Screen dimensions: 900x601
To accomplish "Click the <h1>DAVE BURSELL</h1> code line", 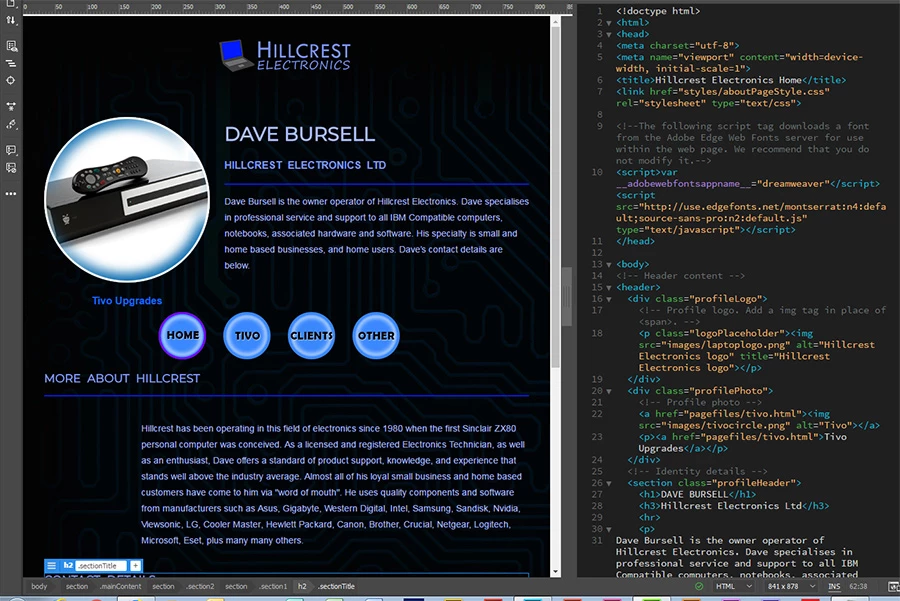I will 697,494.
